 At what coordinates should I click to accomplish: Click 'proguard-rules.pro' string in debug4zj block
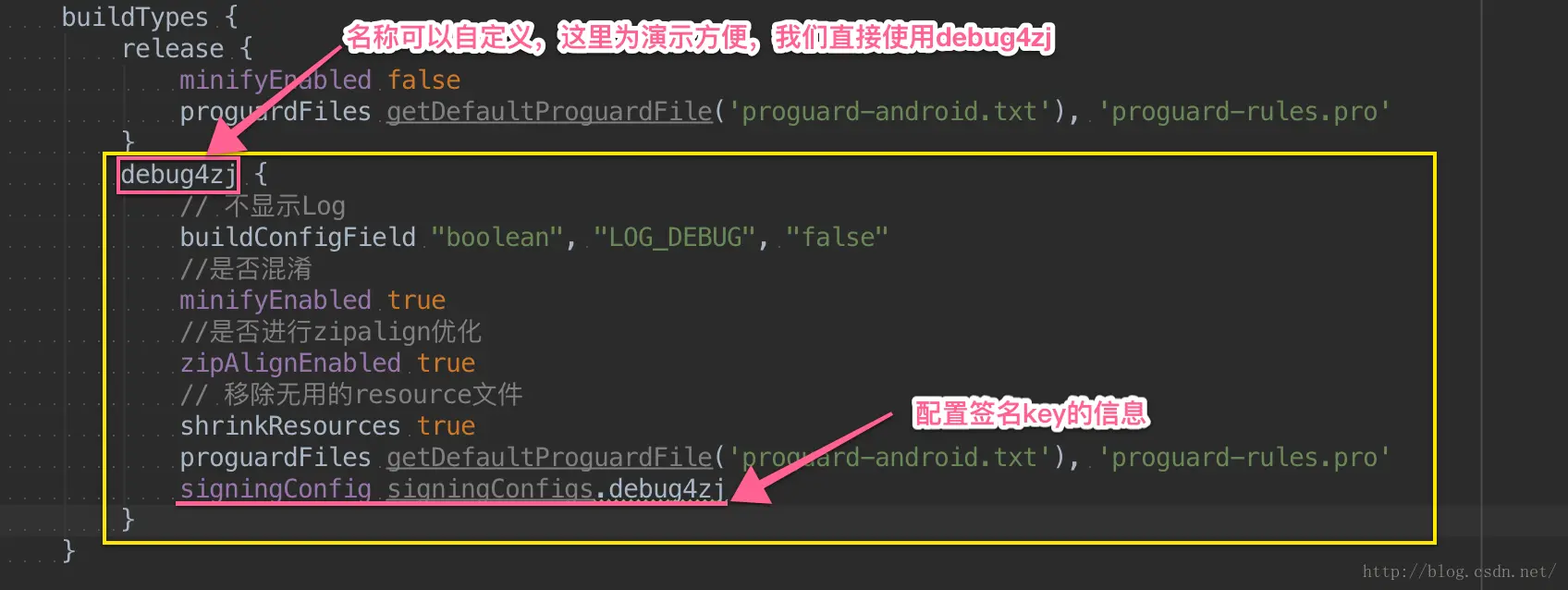(x=1244, y=458)
